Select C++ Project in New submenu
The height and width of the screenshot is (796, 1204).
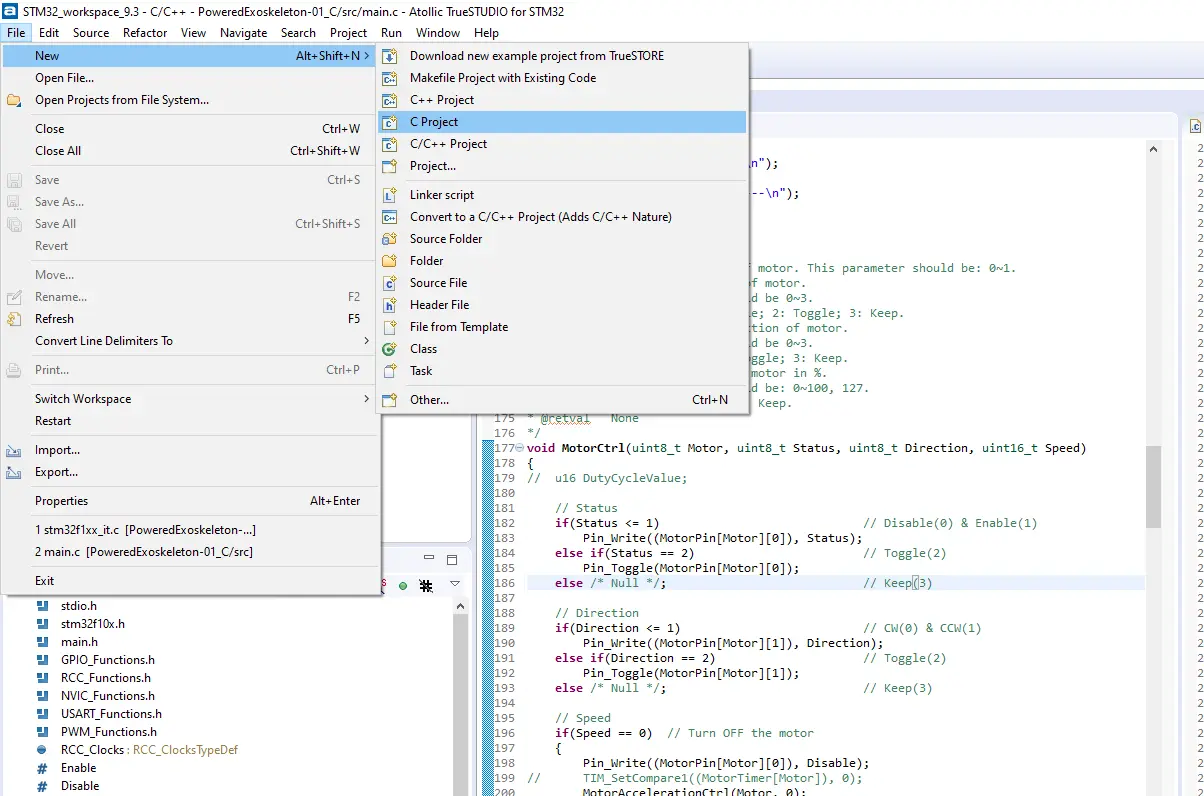point(562,100)
